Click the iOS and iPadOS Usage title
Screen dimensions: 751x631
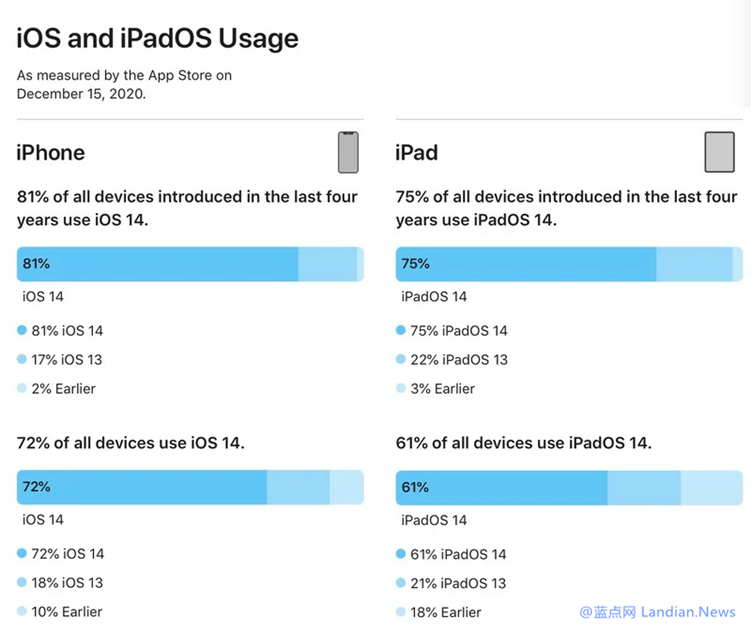tap(157, 38)
